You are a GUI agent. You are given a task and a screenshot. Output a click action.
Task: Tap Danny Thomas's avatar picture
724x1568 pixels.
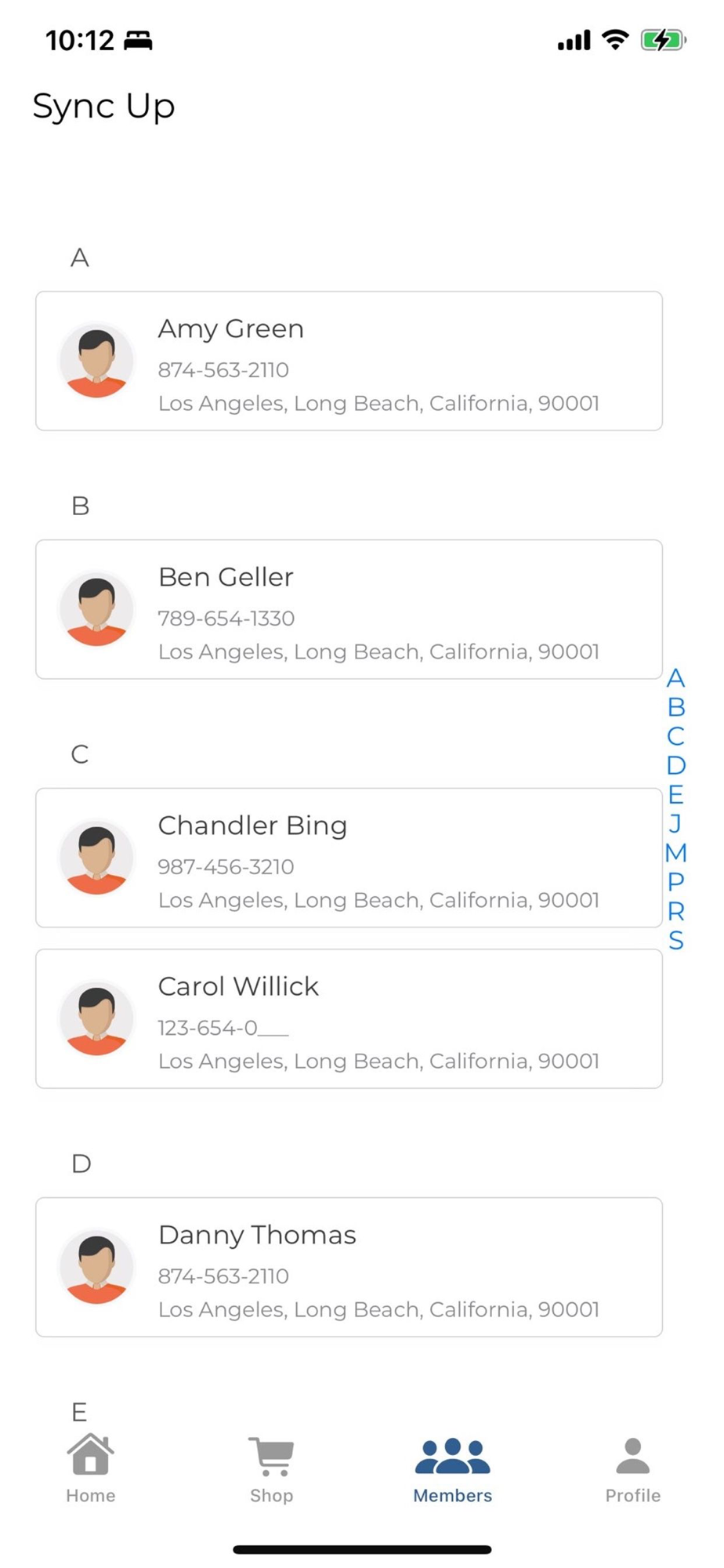[x=96, y=1268]
